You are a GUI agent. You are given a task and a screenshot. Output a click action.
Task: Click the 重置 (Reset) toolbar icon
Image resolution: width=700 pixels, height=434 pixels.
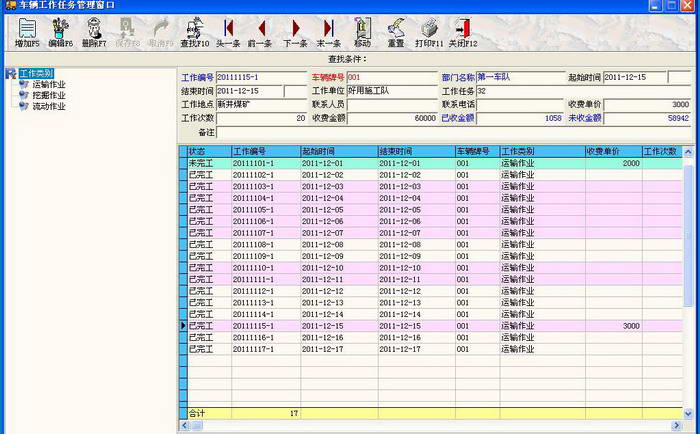396,31
